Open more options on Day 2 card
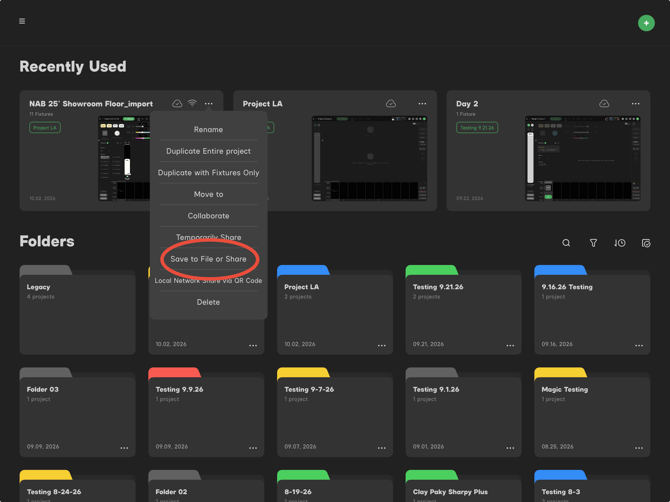670x502 pixels. pos(635,103)
